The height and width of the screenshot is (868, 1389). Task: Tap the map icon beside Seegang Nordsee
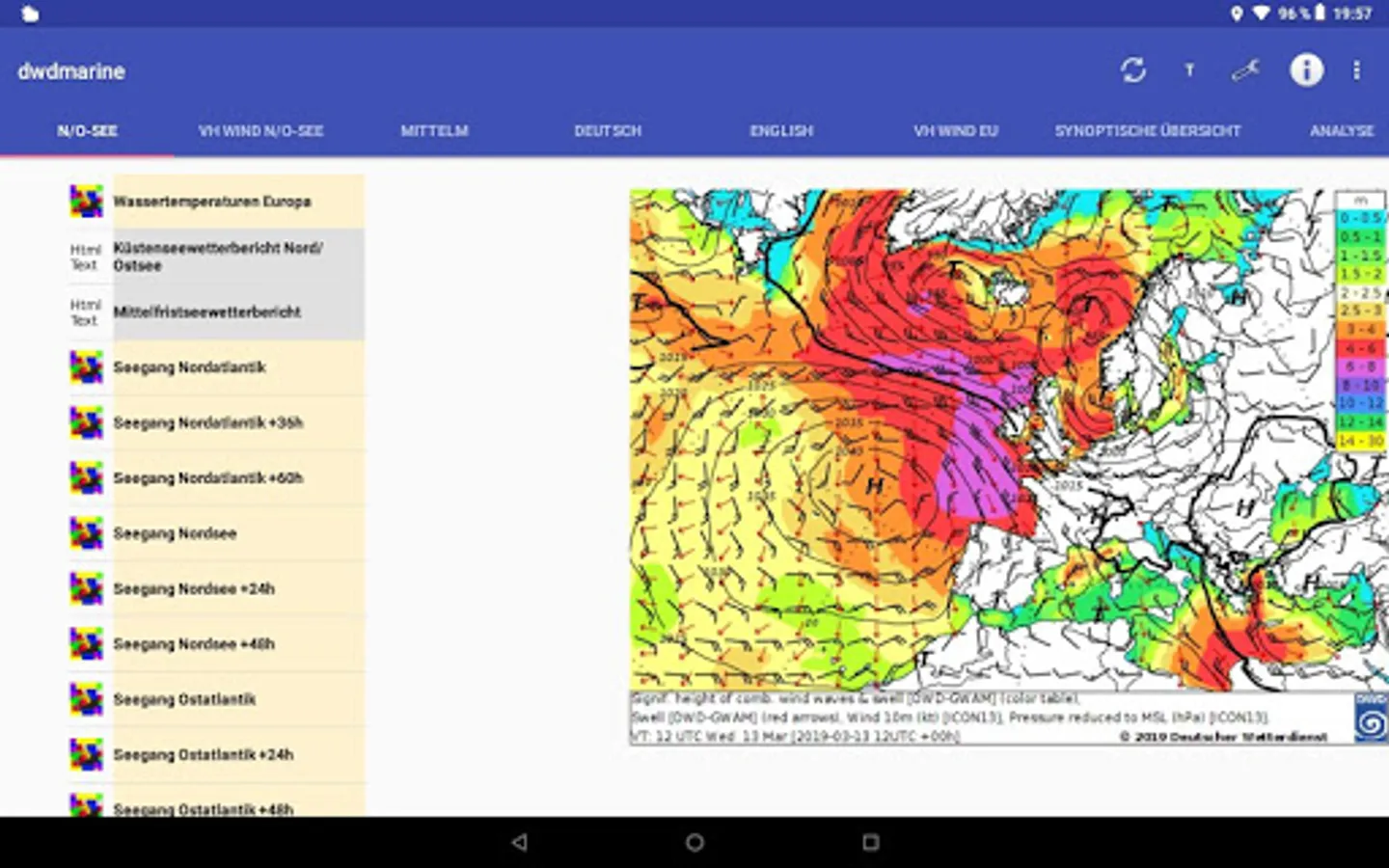[x=86, y=533]
